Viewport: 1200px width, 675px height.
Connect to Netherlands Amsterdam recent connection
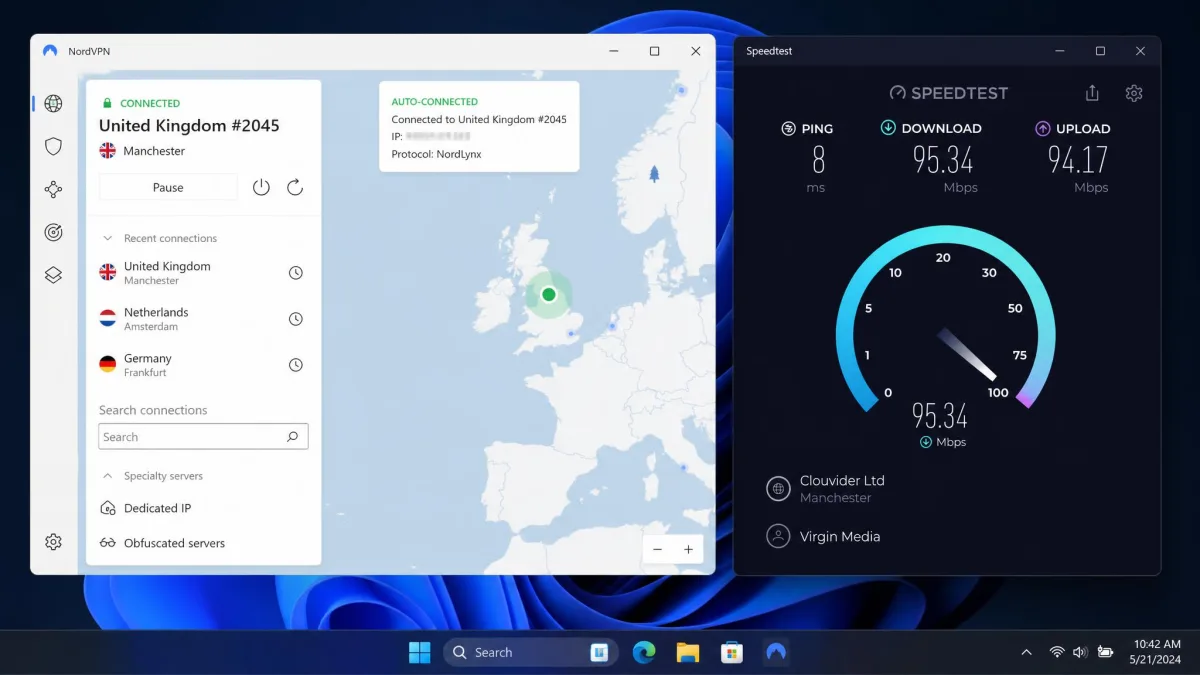[204, 319]
